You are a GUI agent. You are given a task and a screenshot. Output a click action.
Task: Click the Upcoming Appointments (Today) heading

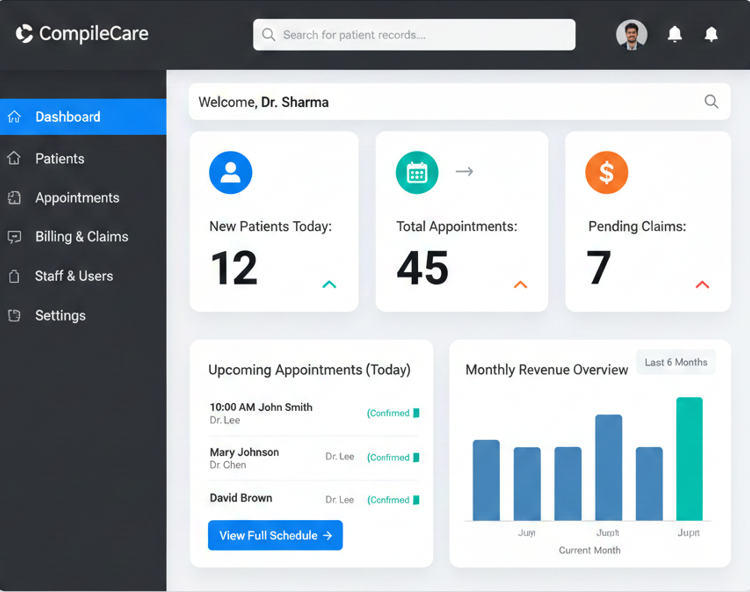(309, 370)
